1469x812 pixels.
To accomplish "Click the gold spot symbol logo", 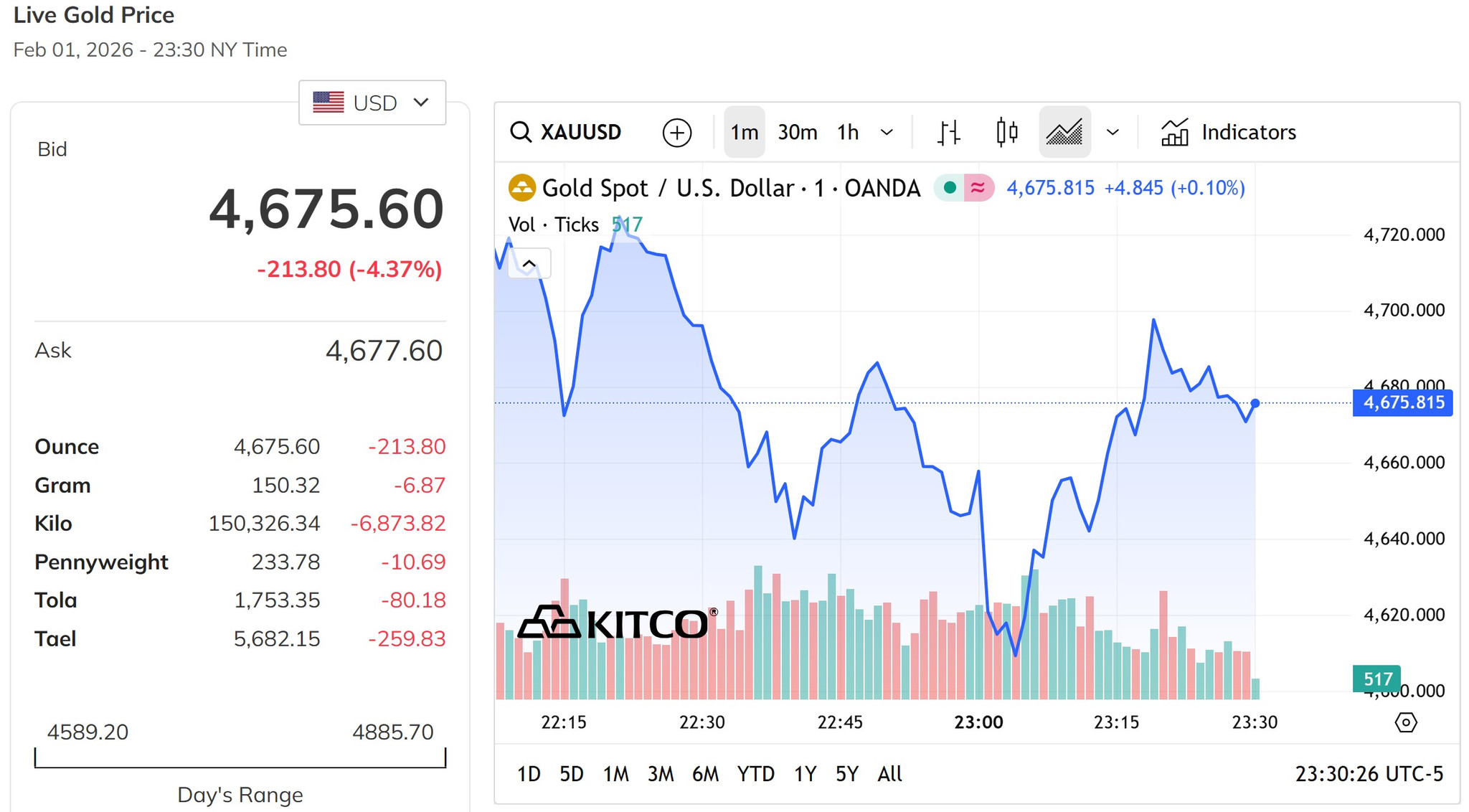I will (521, 188).
